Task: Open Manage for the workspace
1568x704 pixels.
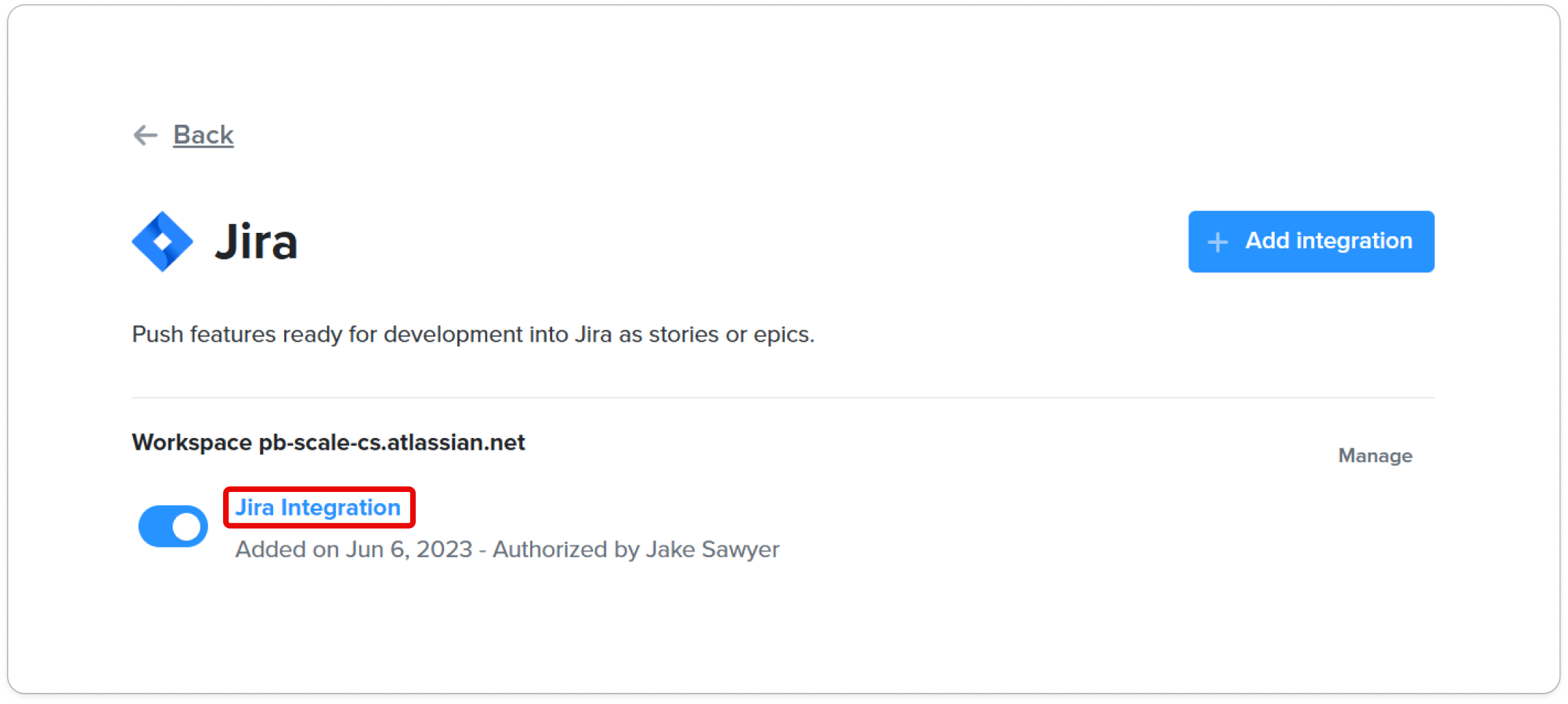Action: pyautogui.click(x=1375, y=455)
